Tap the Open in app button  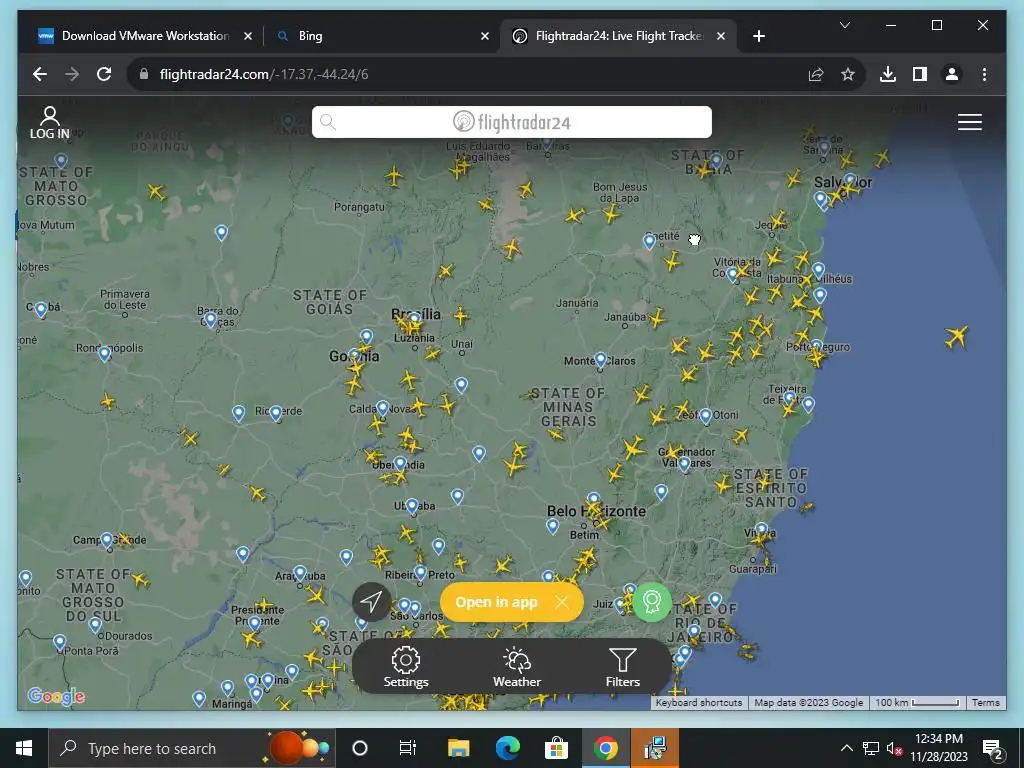coord(496,602)
